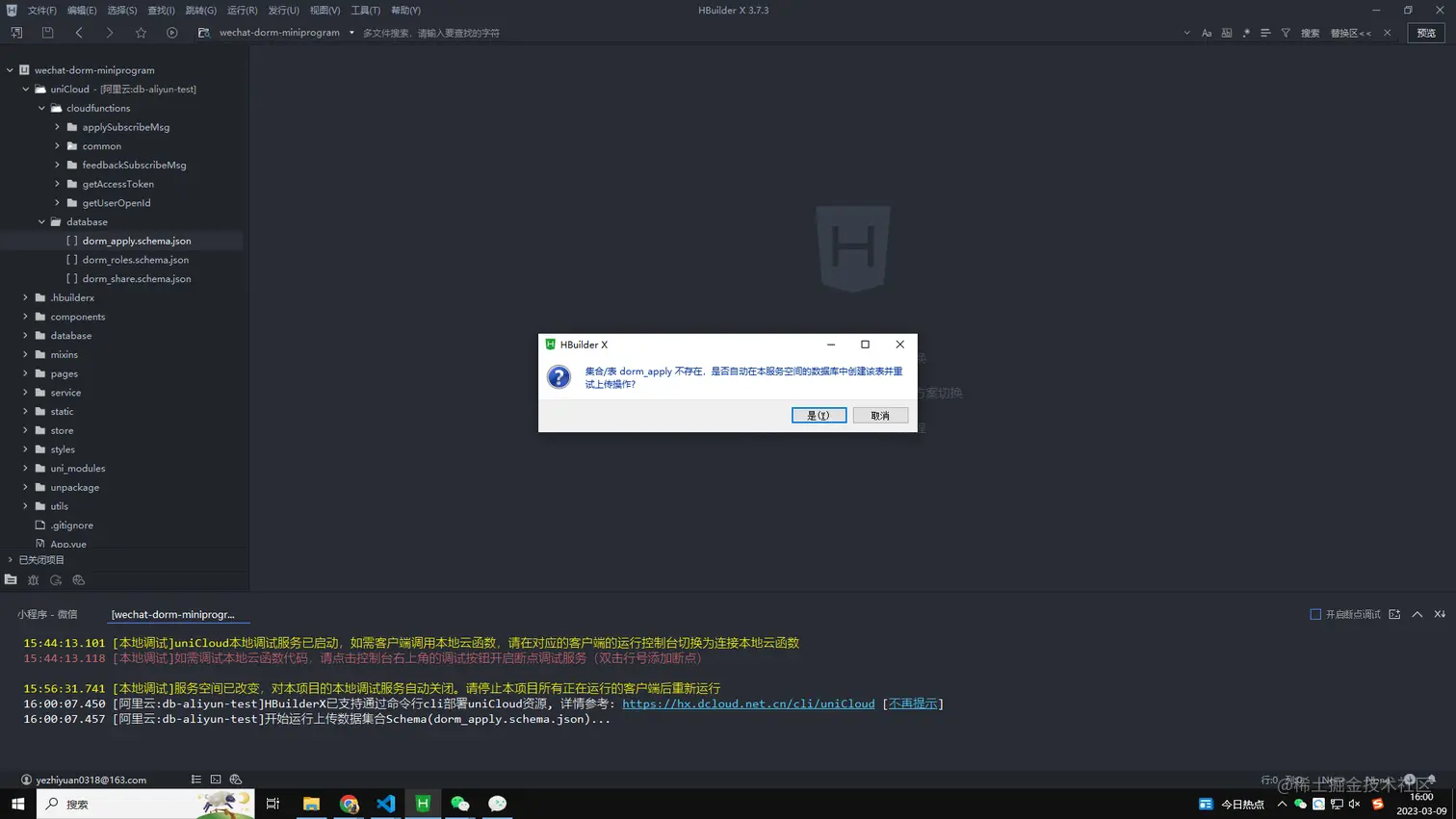Open search history dropdown chevron
Viewport: 1456px width, 819px height.
(x=1186, y=33)
